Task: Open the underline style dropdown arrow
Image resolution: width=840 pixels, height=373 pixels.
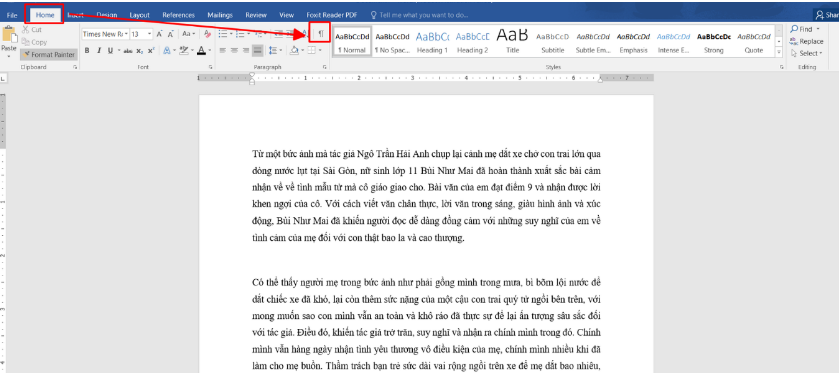Action: pyautogui.click(x=118, y=50)
